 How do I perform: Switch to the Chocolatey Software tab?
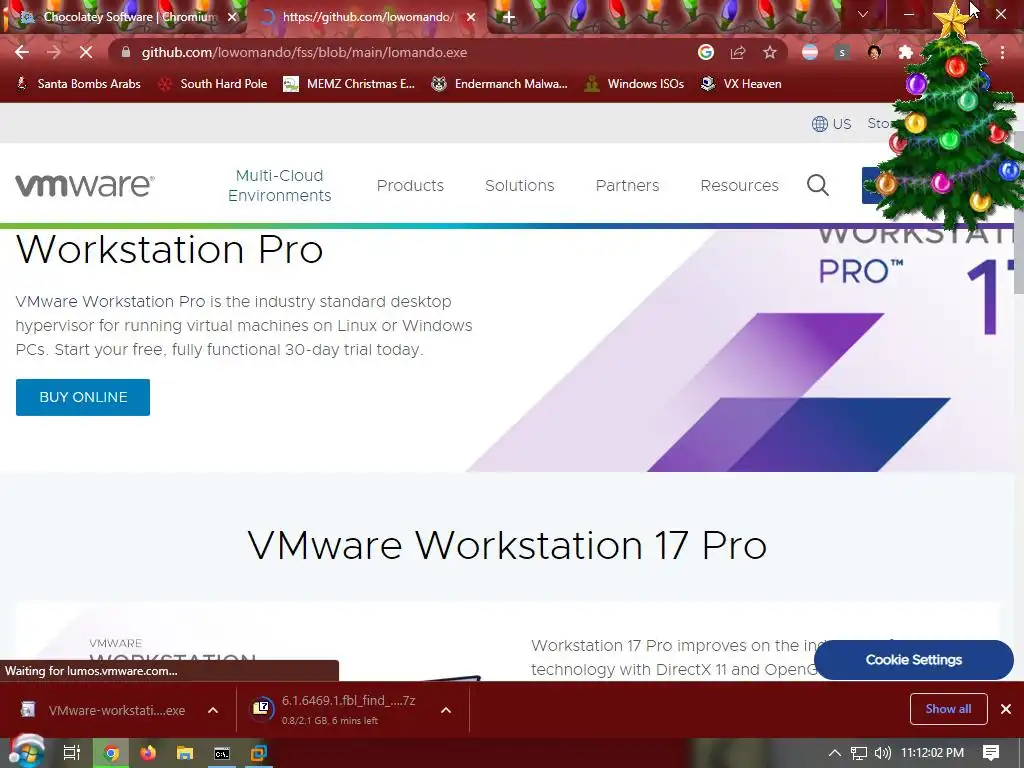coord(124,18)
